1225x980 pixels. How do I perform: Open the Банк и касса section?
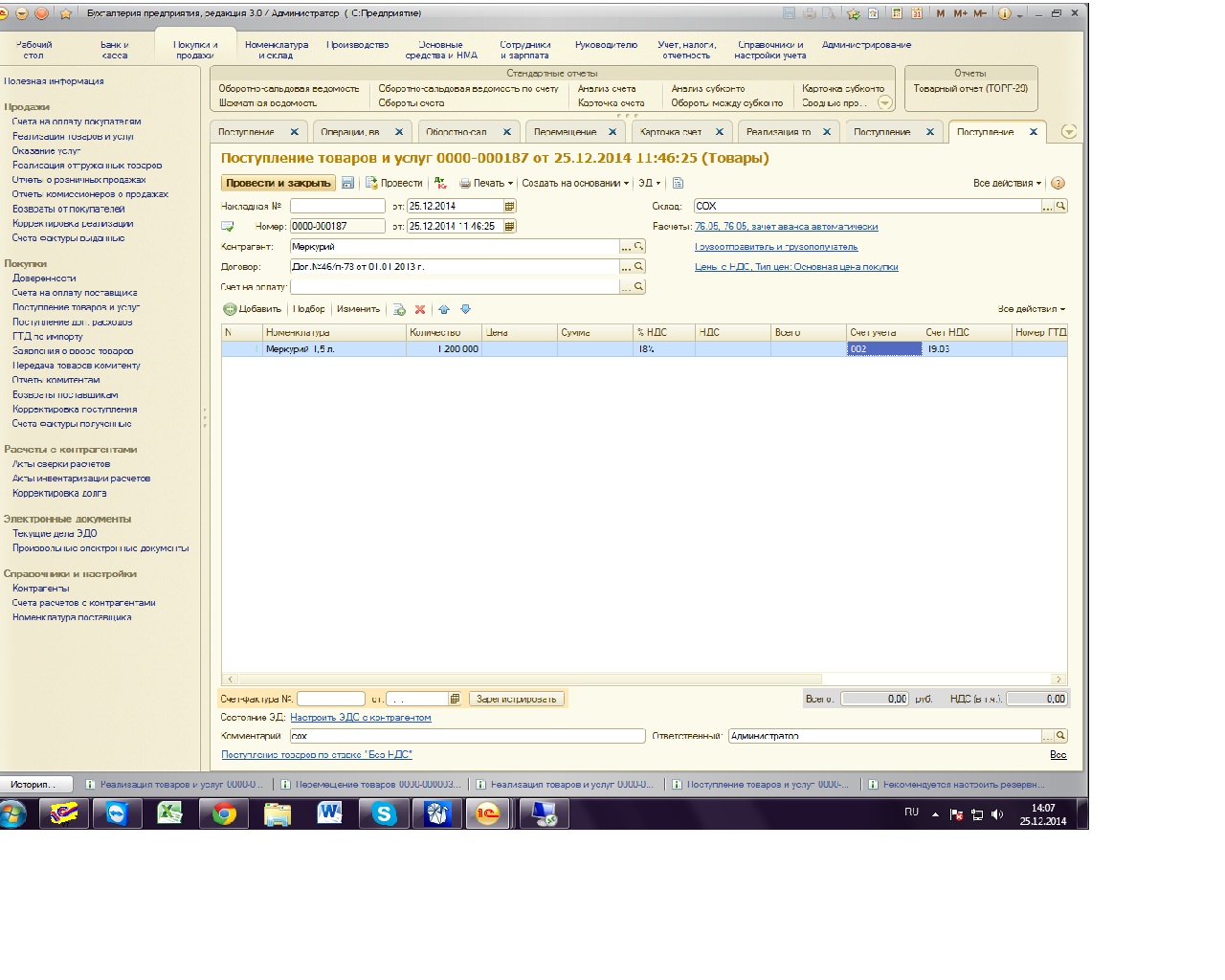[x=114, y=50]
